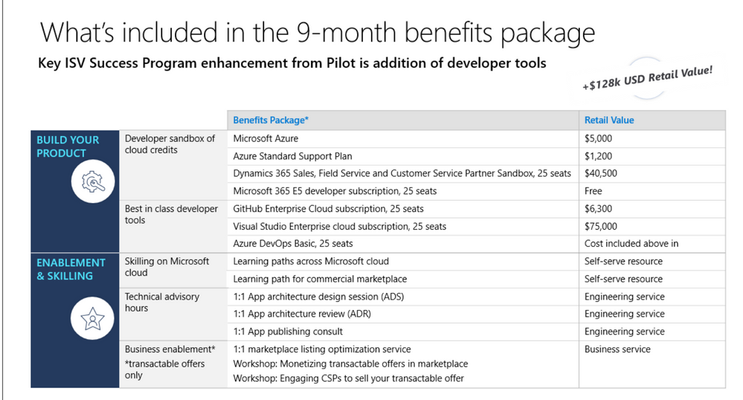The height and width of the screenshot is (400, 743).
Task: Select the 1:1 App publishing consult row
Action: coord(476,332)
